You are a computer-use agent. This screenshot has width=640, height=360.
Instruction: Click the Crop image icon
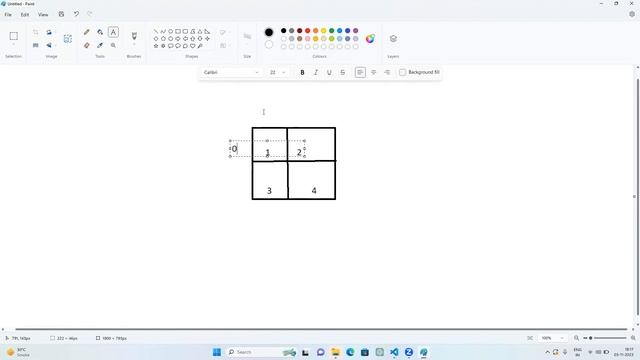coord(36,32)
